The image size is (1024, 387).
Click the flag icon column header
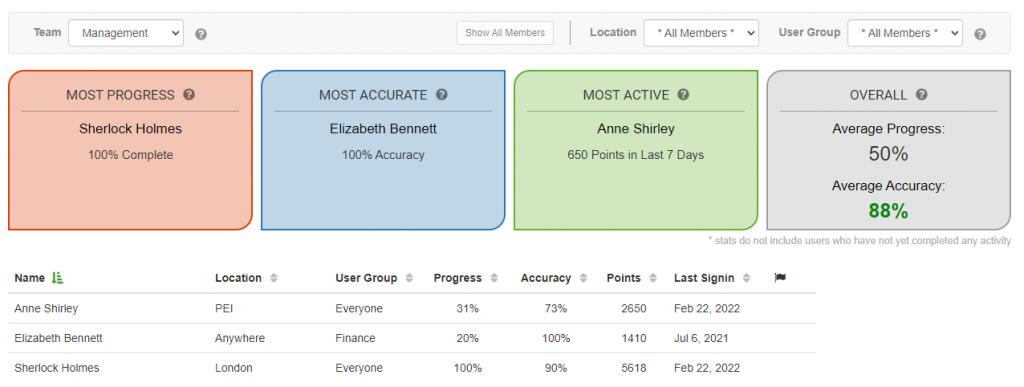tap(780, 278)
